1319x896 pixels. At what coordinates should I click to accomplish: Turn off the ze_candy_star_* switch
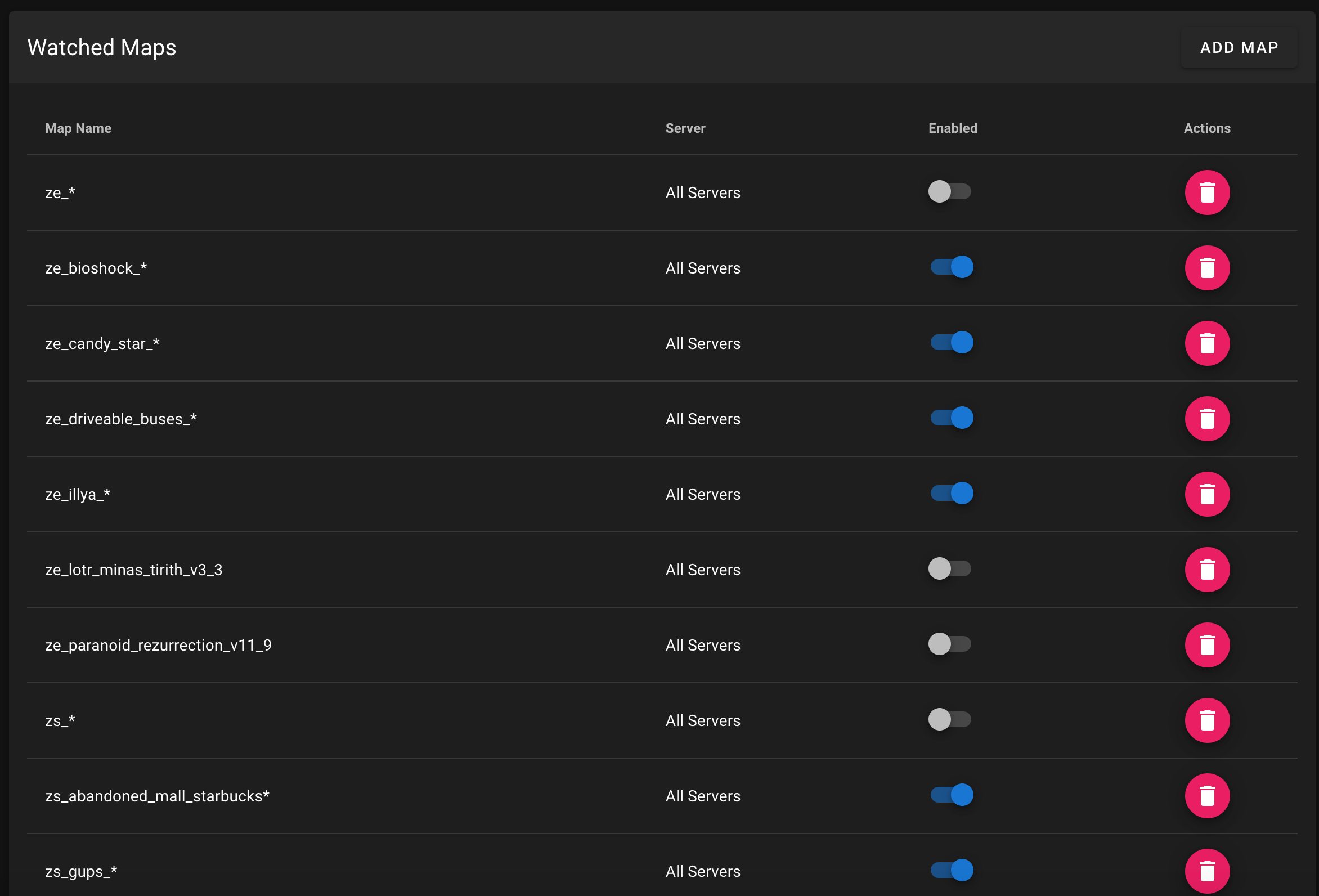tap(952, 342)
